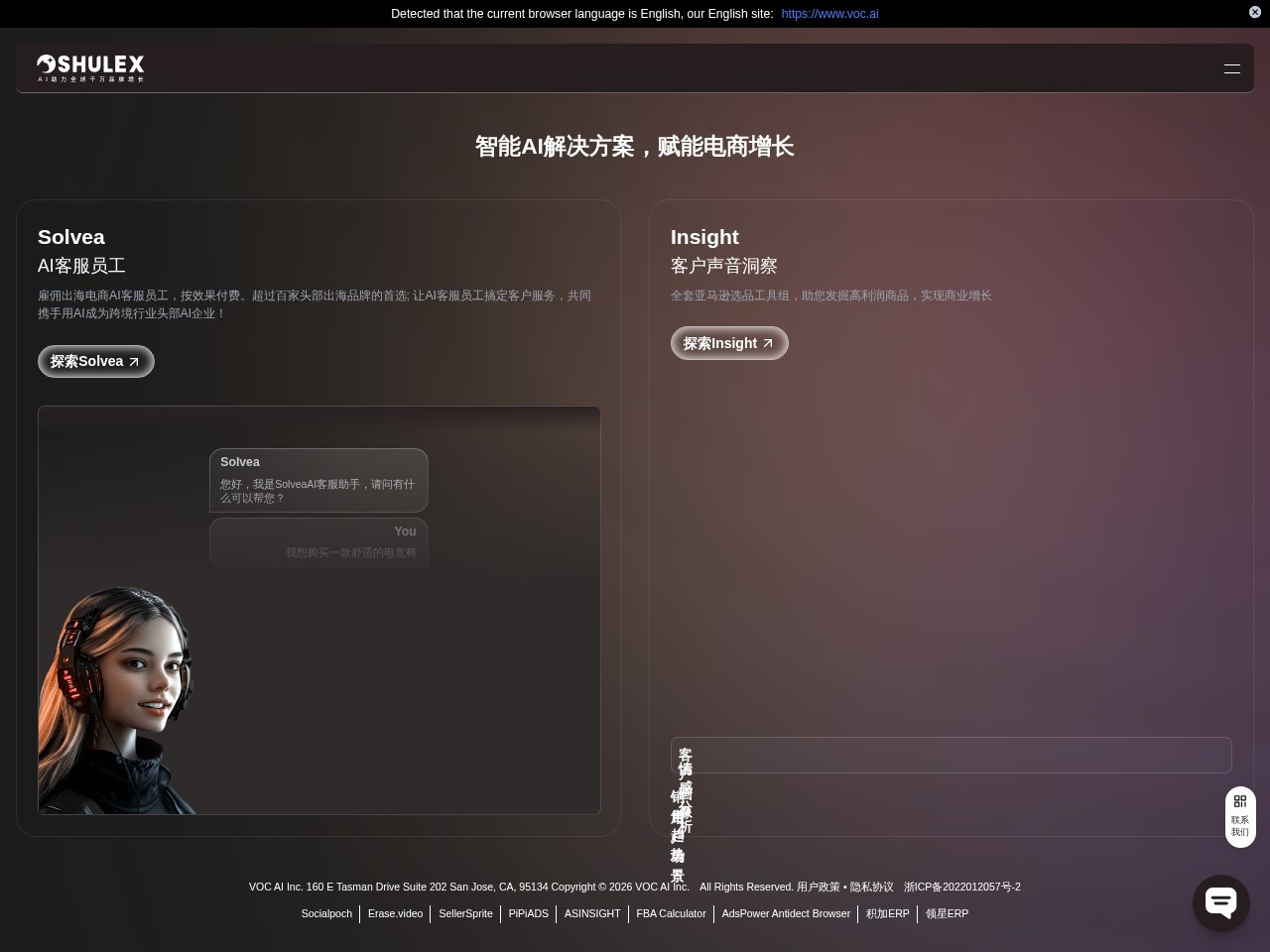Visit the 积加ERP footer link
This screenshot has width=1270, height=952.
[x=888, y=913]
